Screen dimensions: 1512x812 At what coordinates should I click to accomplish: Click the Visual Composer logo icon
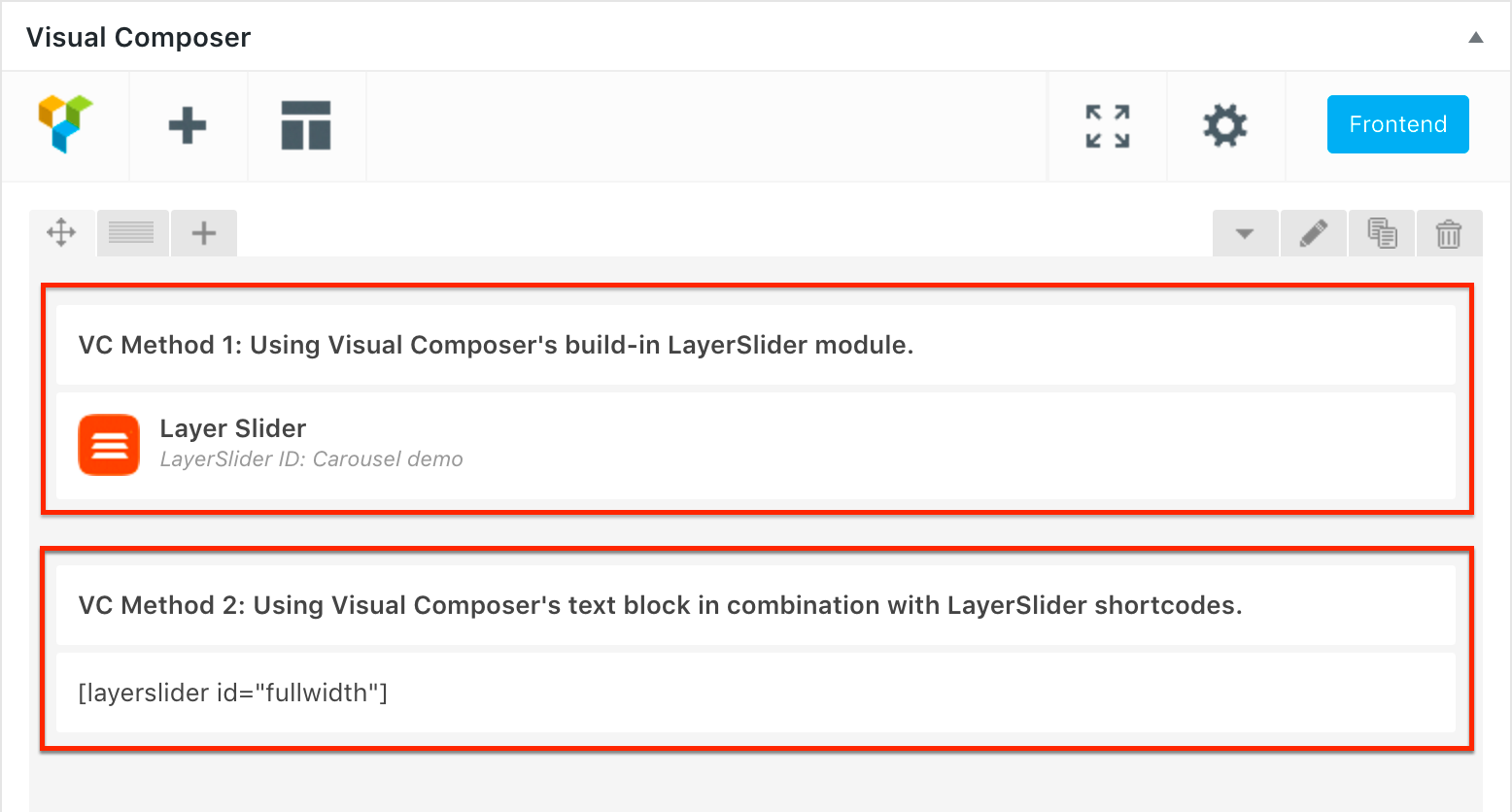(65, 124)
